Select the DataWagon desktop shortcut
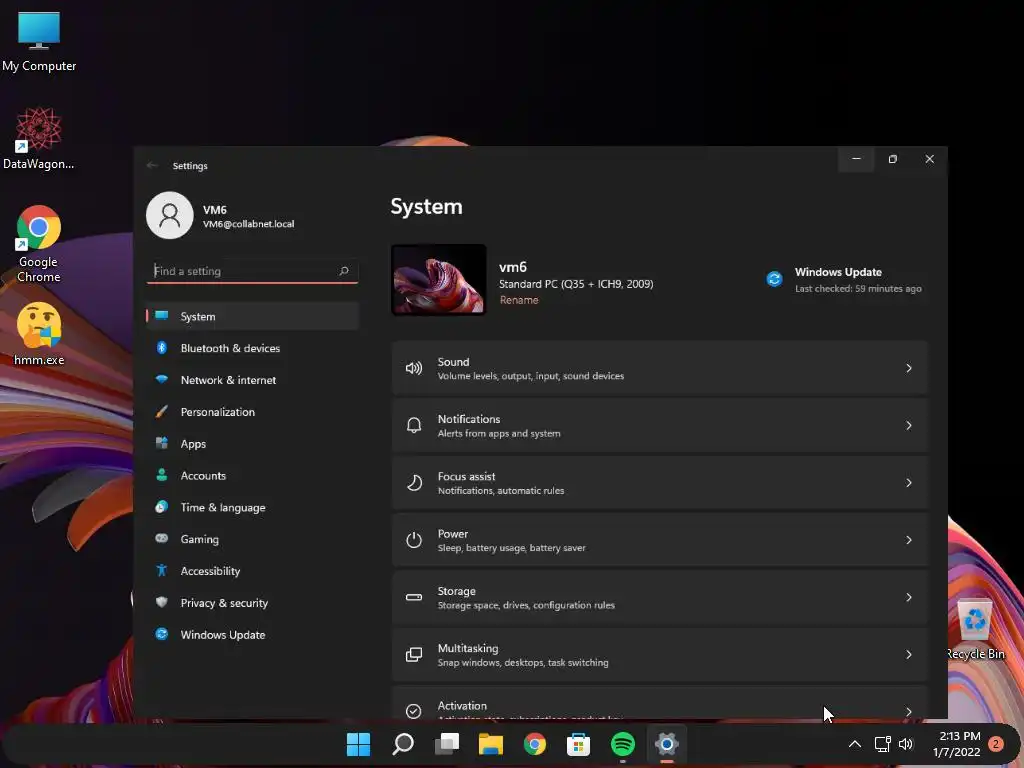 point(39,138)
